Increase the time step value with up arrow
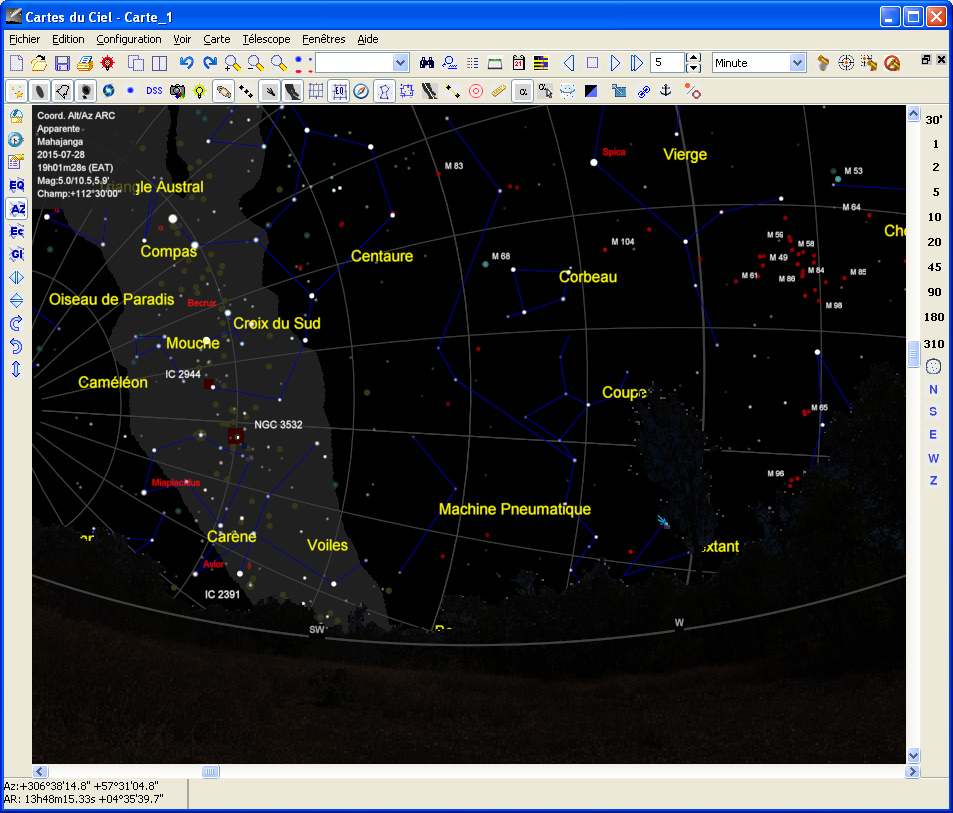The image size is (953, 813). pos(693,58)
